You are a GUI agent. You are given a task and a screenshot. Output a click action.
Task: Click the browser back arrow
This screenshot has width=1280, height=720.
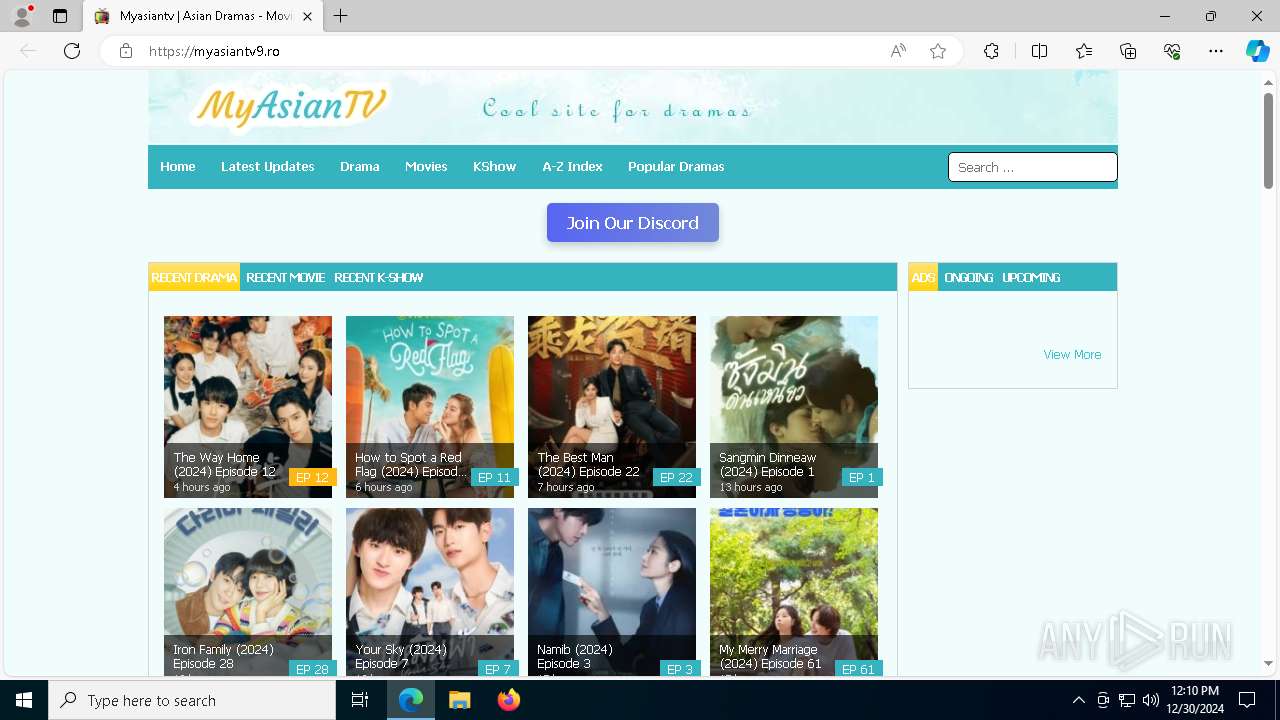tap(28, 51)
